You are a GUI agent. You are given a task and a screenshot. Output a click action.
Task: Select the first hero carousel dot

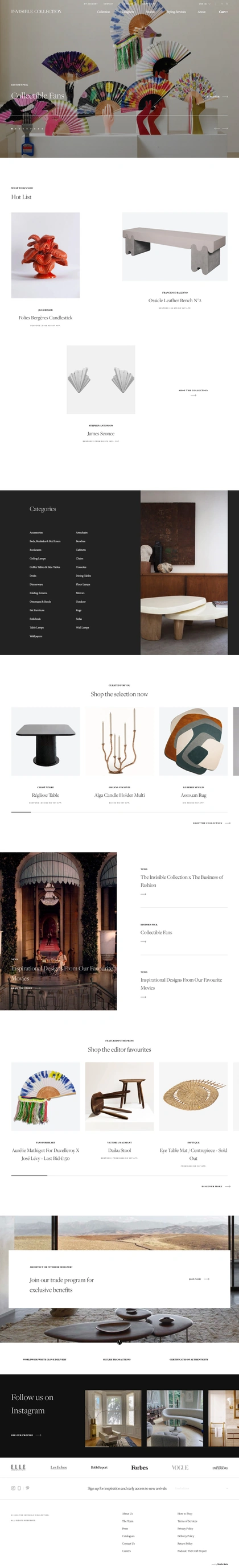tap(12, 129)
